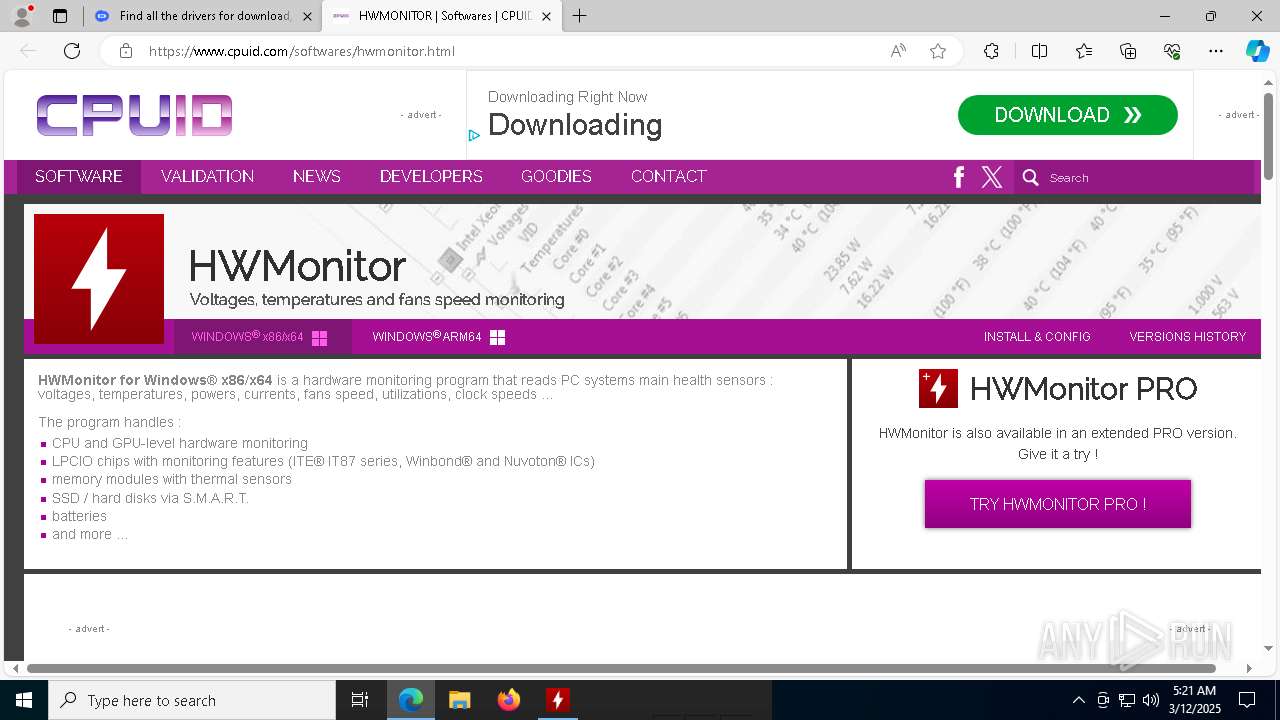1280x720 pixels.
Task: Open Settings and more menu
Action: point(1216,51)
